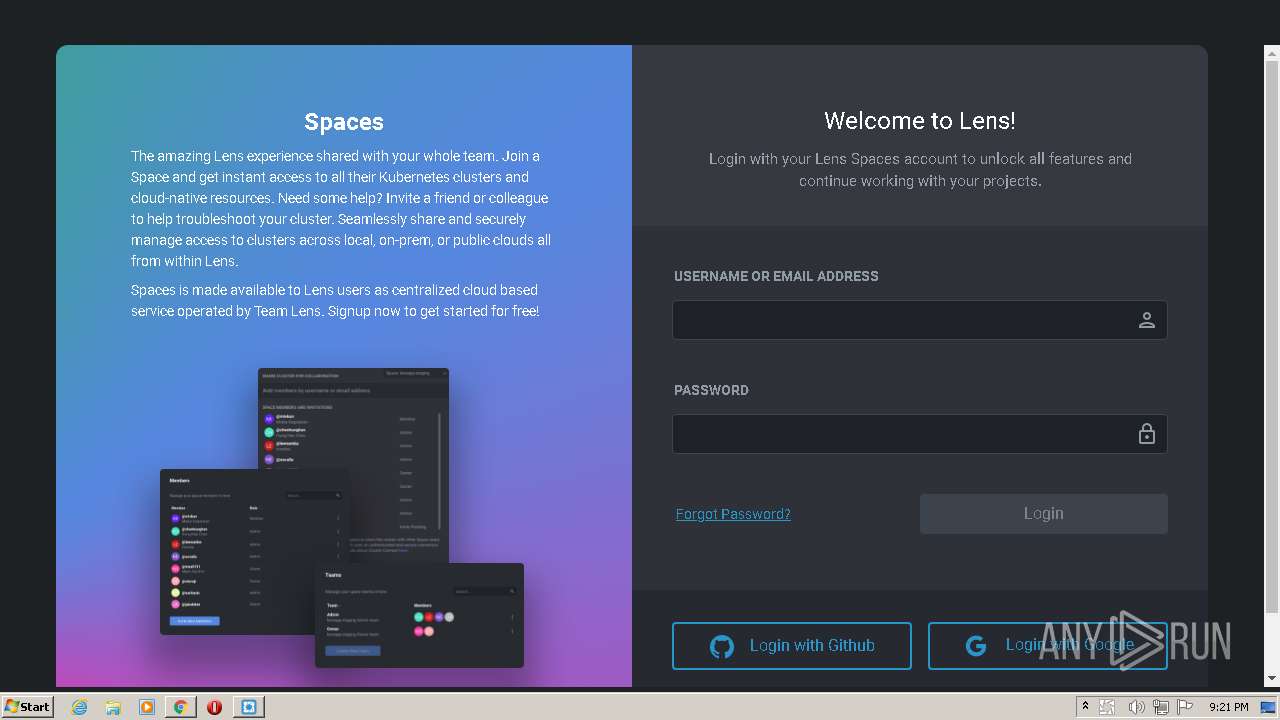The height and width of the screenshot is (720, 1280).
Task: Open the red Opera taskbar icon
Action: click(214, 707)
